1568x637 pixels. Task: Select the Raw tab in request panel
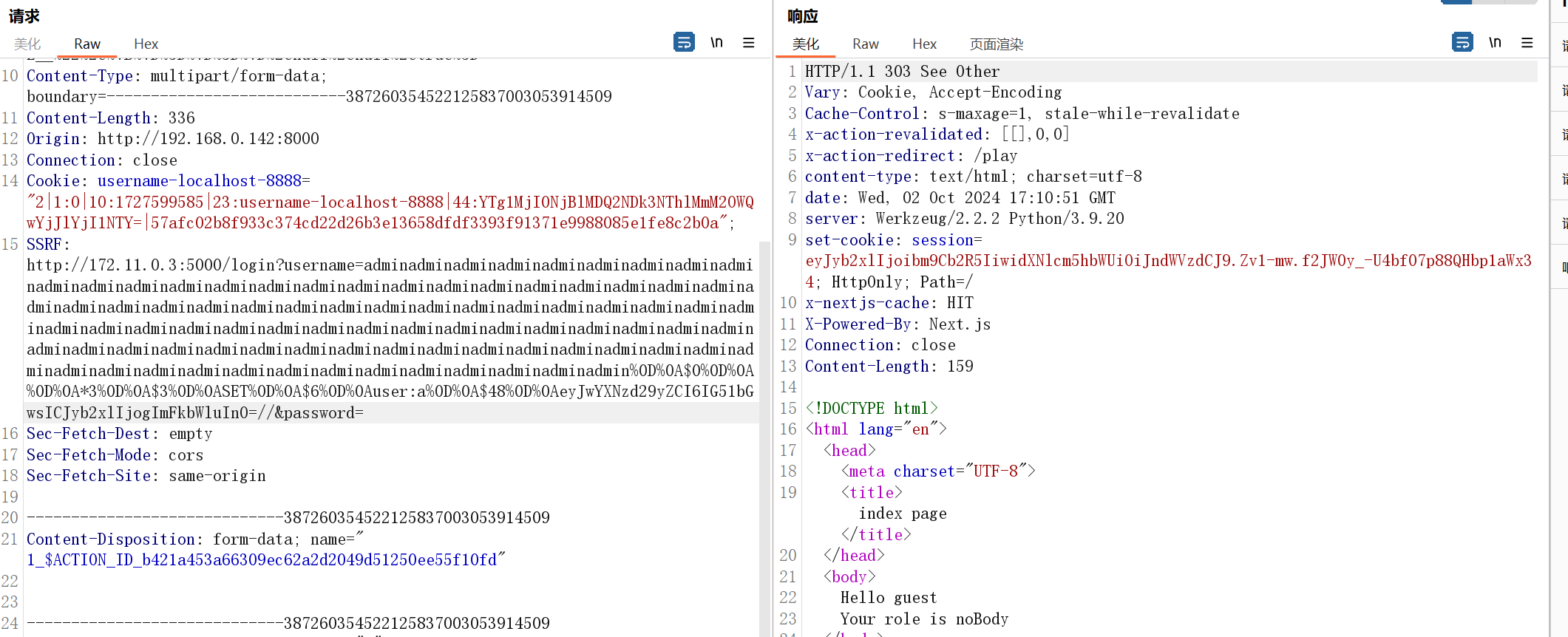(87, 44)
